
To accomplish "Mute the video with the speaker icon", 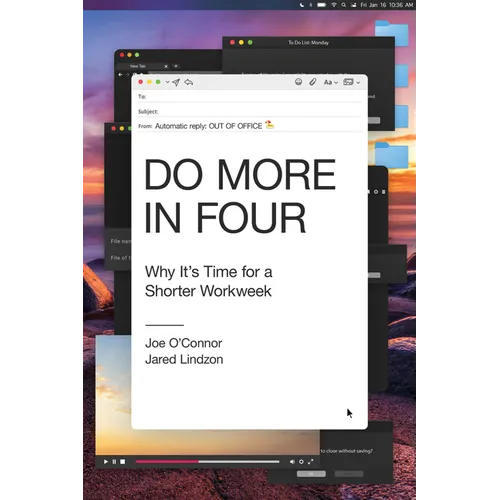I will 292,462.
